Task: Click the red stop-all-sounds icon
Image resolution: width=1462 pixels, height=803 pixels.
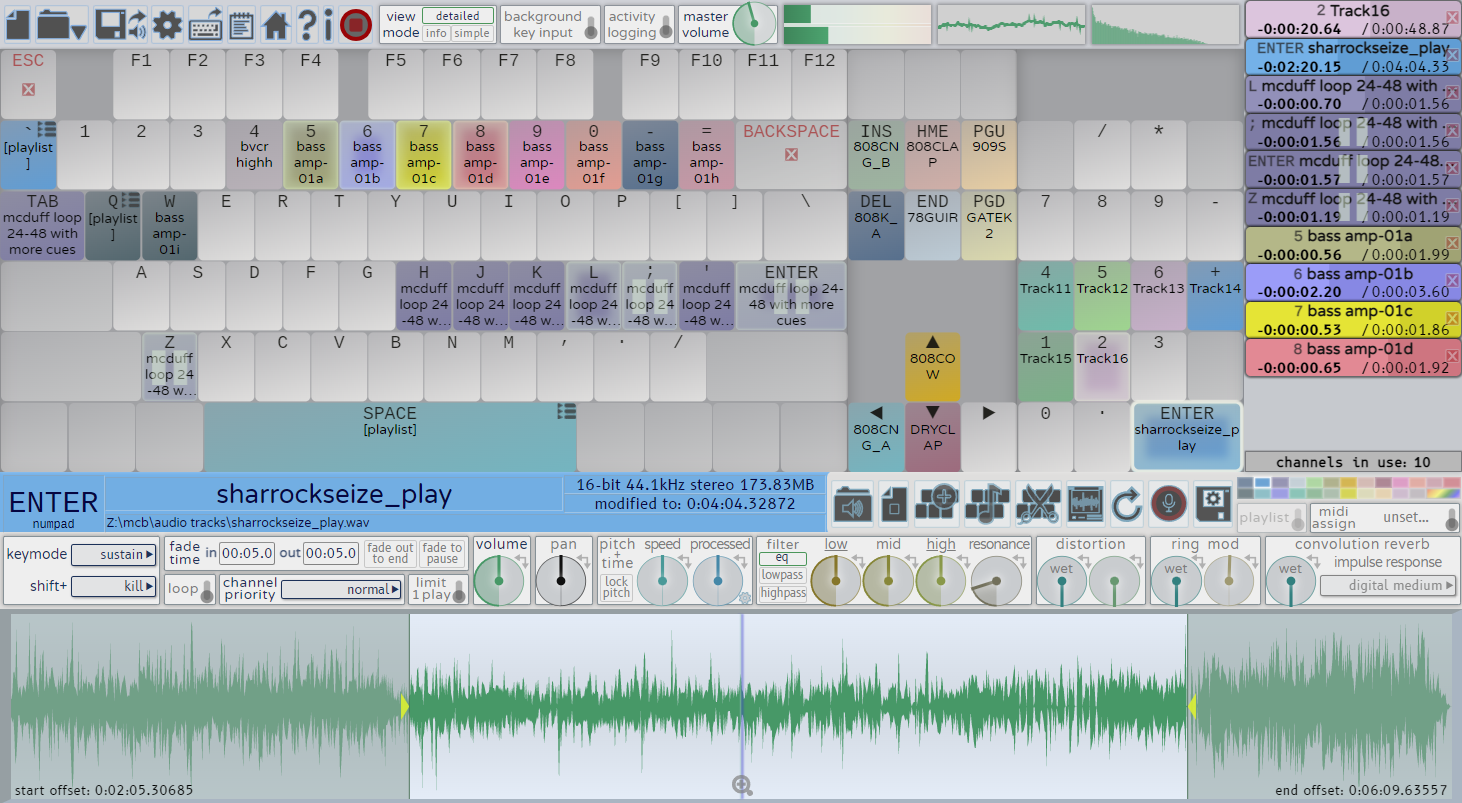Action: [x=356, y=24]
